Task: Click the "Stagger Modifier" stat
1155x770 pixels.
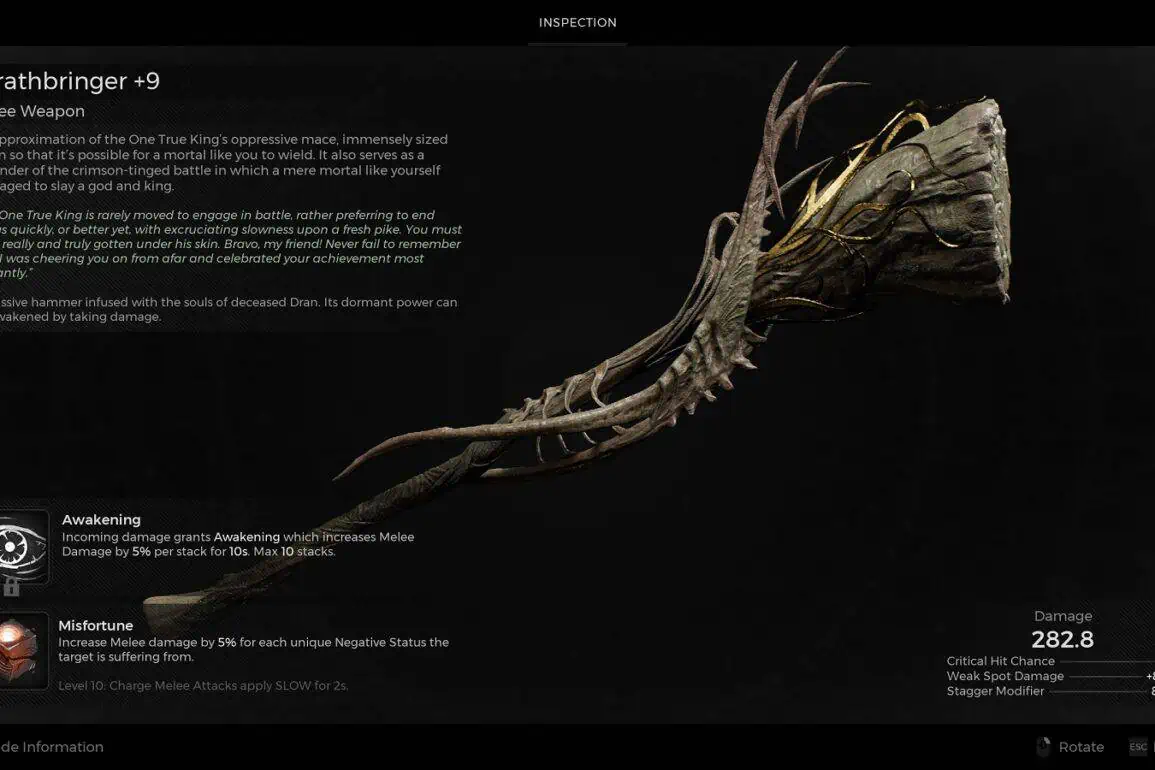Action: tap(995, 691)
